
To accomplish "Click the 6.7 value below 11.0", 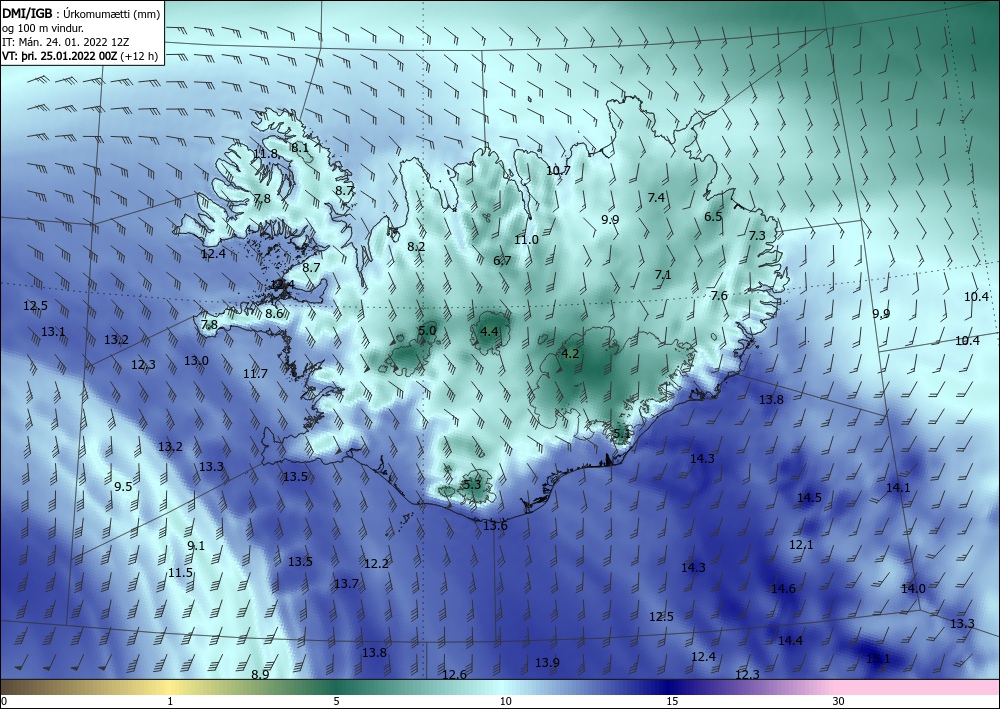I will pyautogui.click(x=502, y=261).
